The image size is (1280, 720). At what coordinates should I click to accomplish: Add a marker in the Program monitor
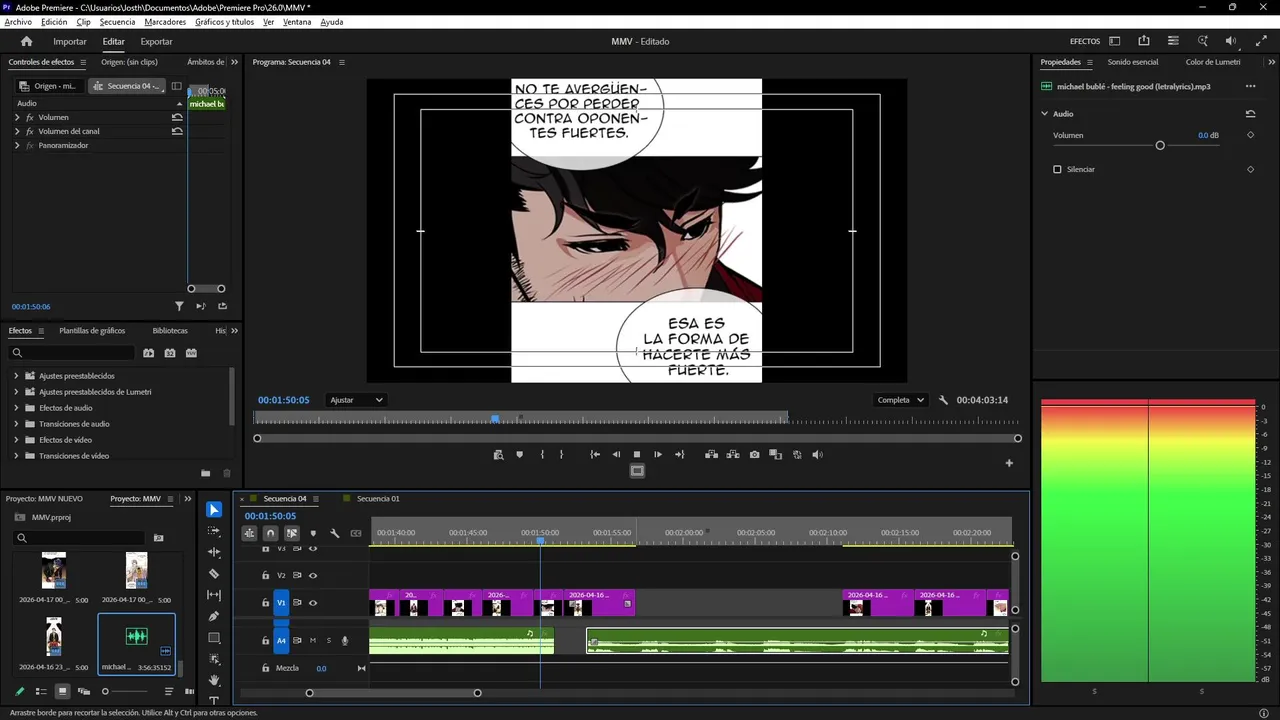(x=519, y=455)
